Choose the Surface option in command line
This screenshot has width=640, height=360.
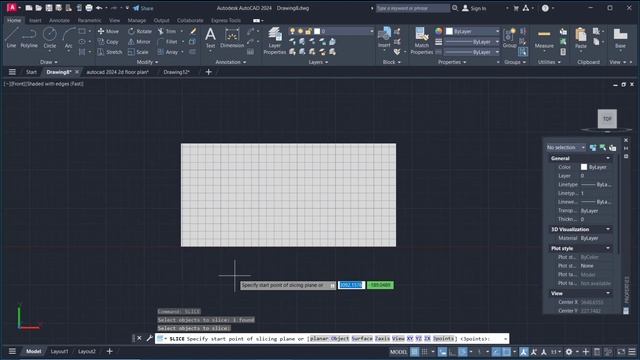tap(362, 338)
